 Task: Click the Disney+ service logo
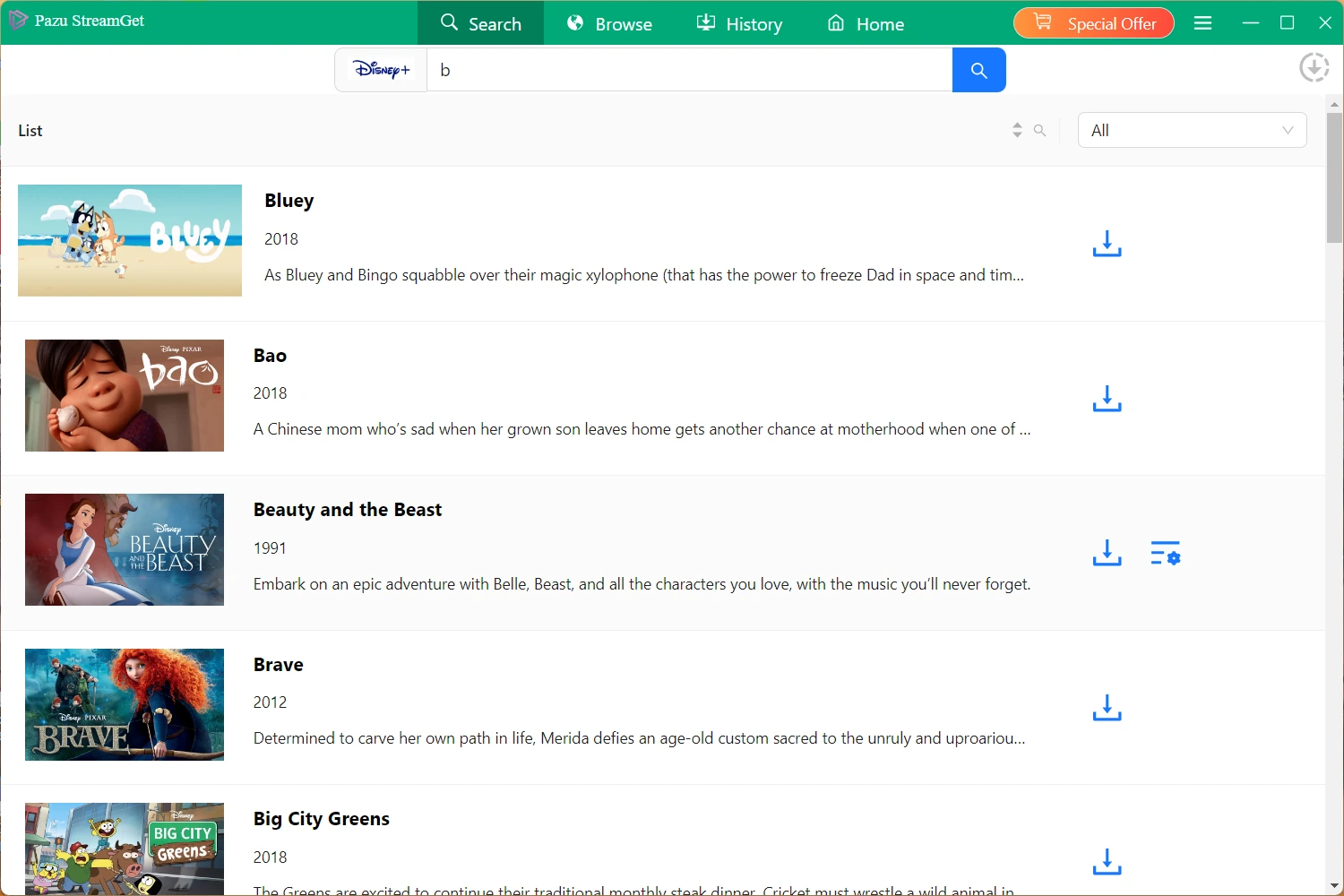[x=381, y=70]
